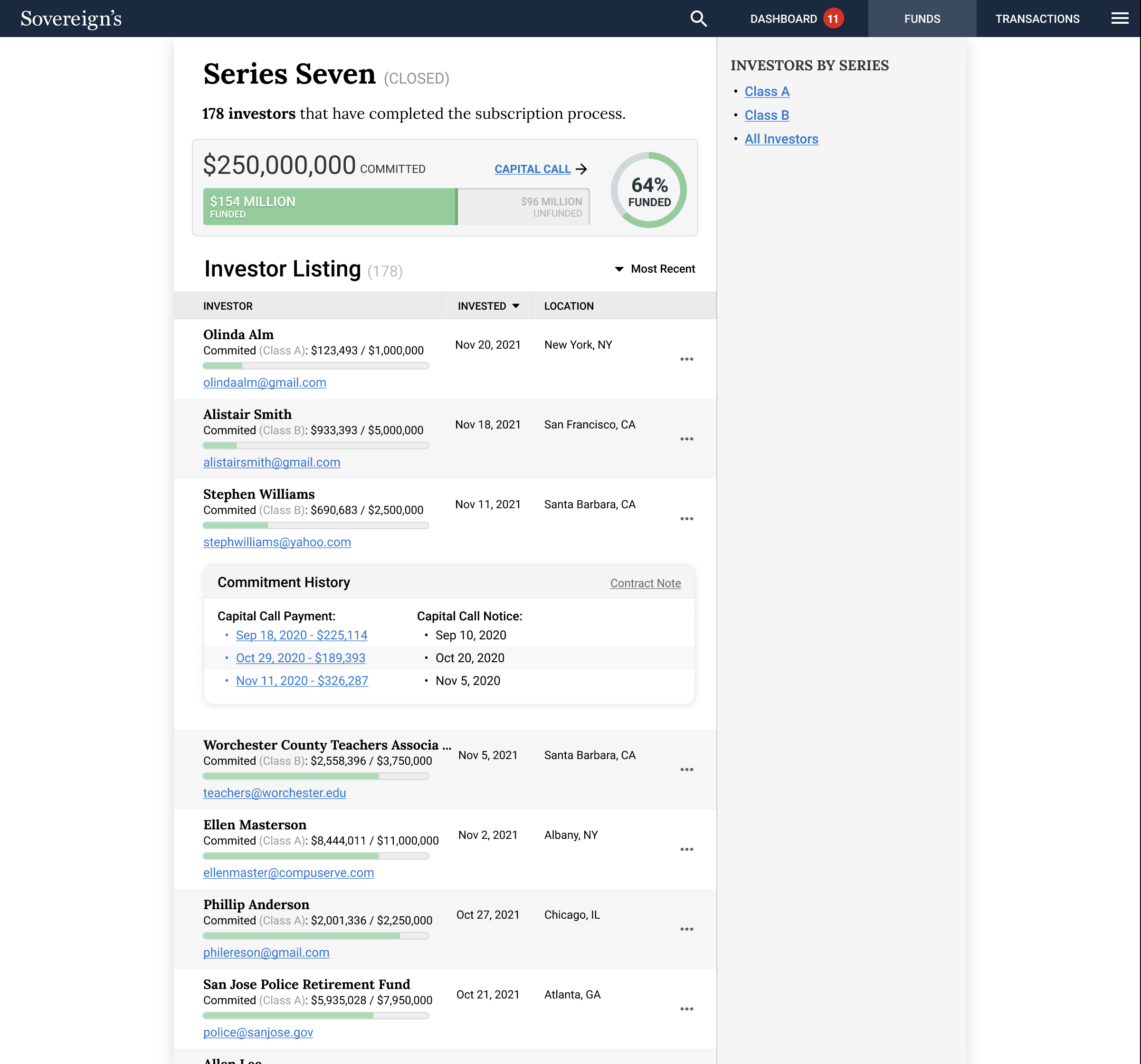This screenshot has height=1064, width=1141.
Task: Open Olinda Alm's three-dot options menu
Action: click(686, 359)
